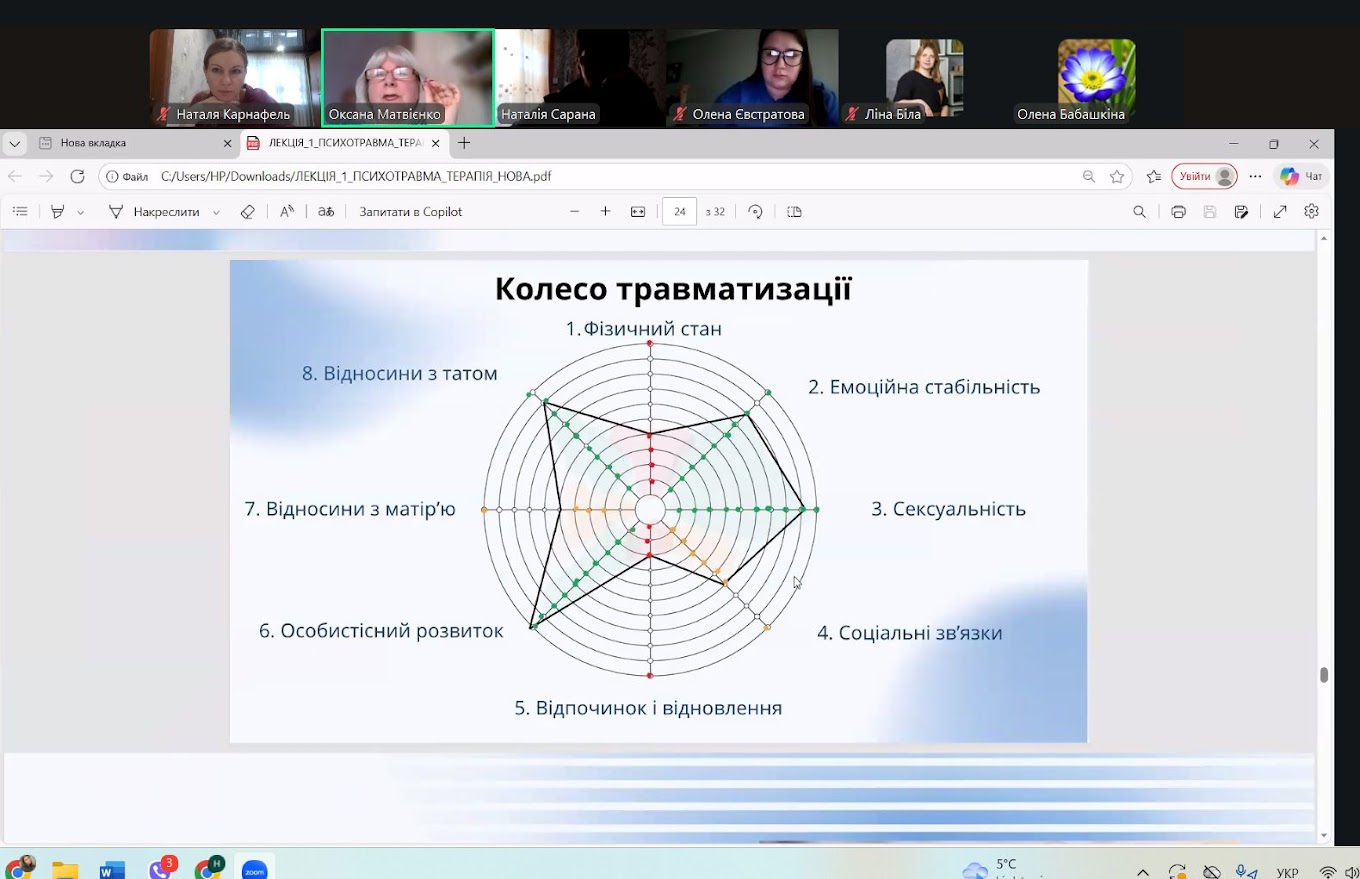Print the PDF document

point(1178,212)
